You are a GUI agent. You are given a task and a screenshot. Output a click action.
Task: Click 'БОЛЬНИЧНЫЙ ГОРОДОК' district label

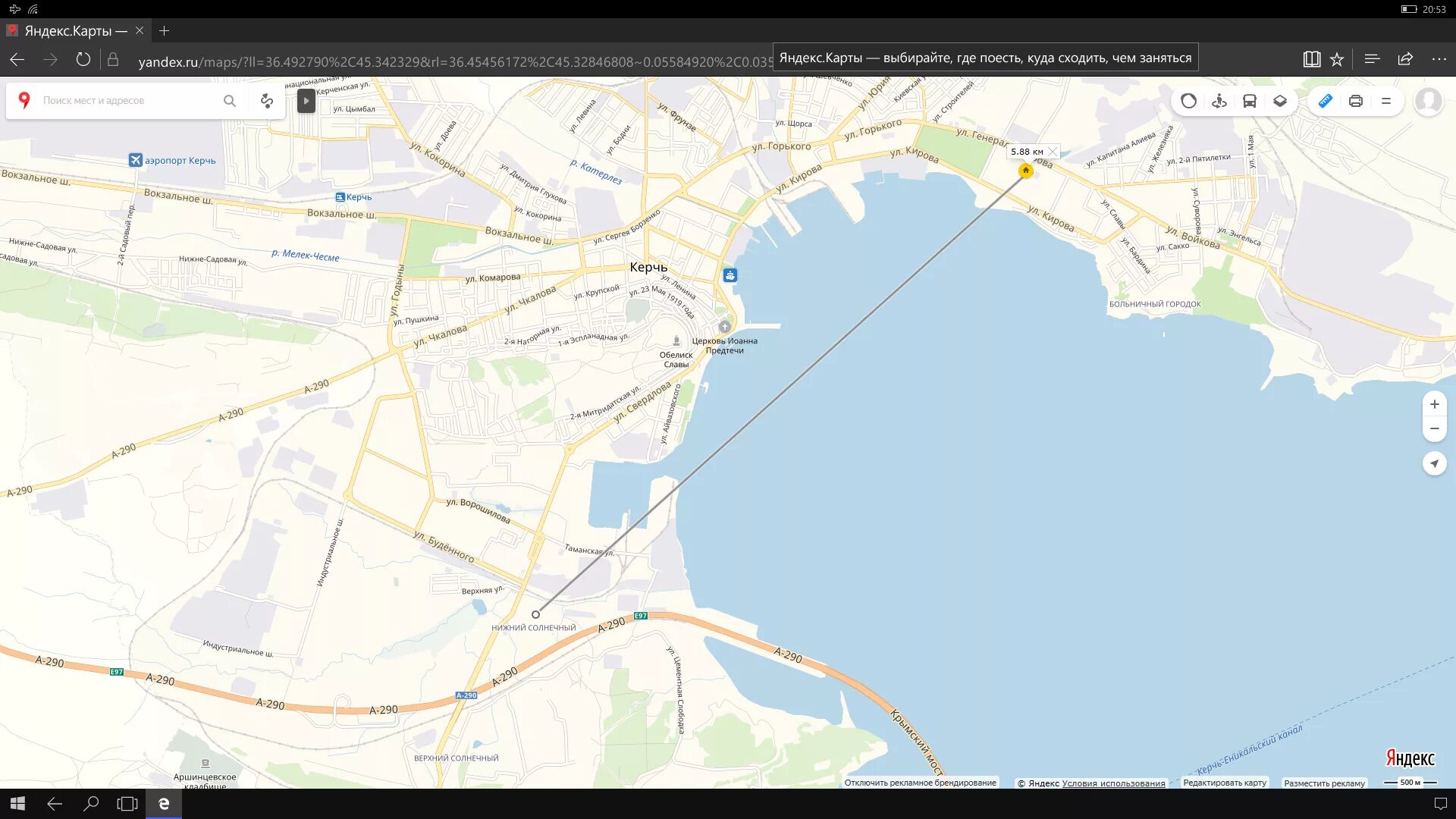pyautogui.click(x=1155, y=304)
